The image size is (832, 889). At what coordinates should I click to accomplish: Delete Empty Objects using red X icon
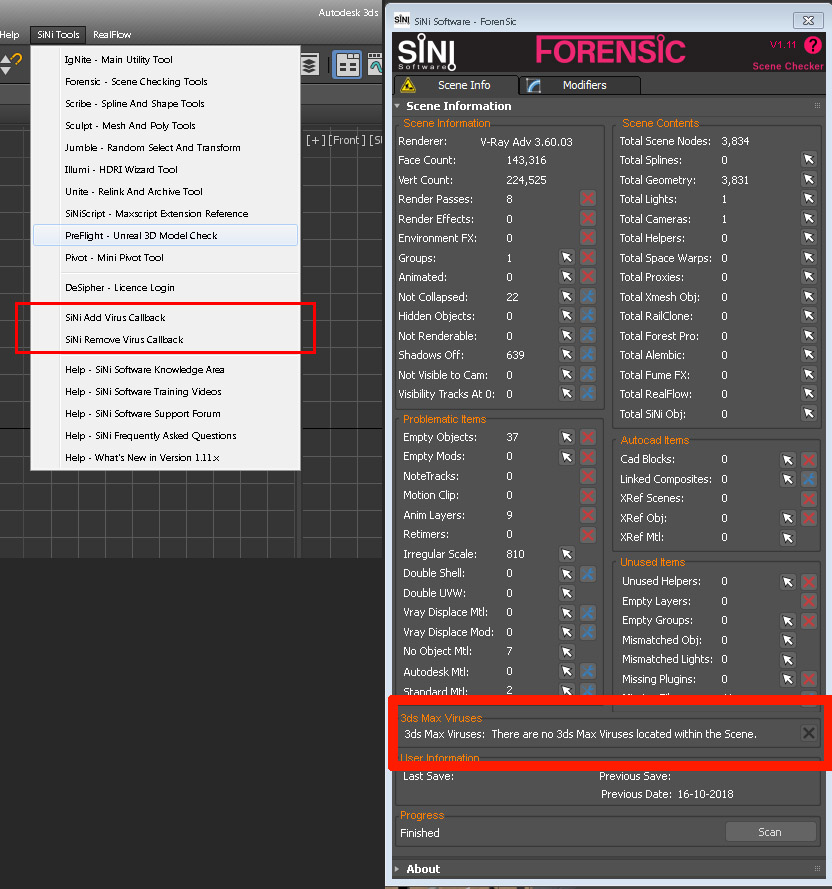tap(588, 437)
